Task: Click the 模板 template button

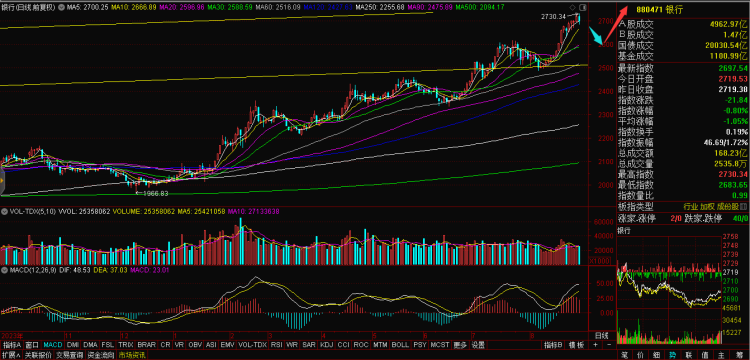Action: (577, 345)
